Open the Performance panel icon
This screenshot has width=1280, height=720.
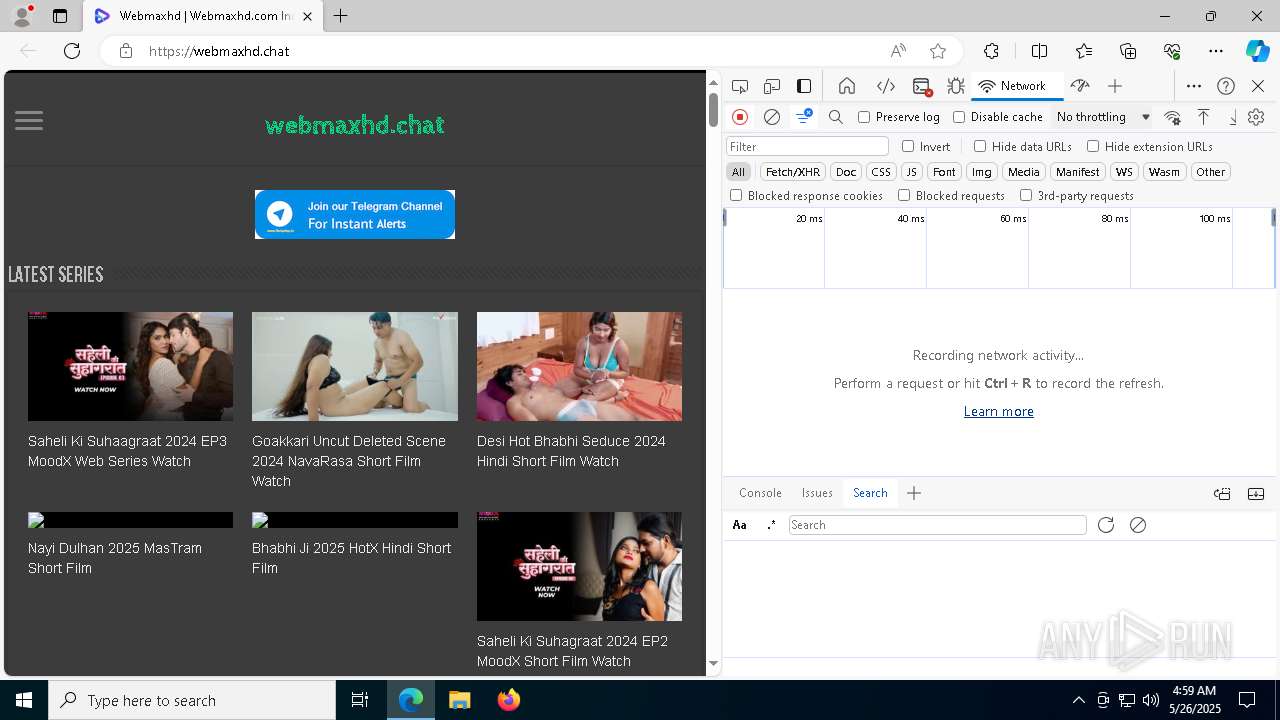pyautogui.click(x=1080, y=86)
